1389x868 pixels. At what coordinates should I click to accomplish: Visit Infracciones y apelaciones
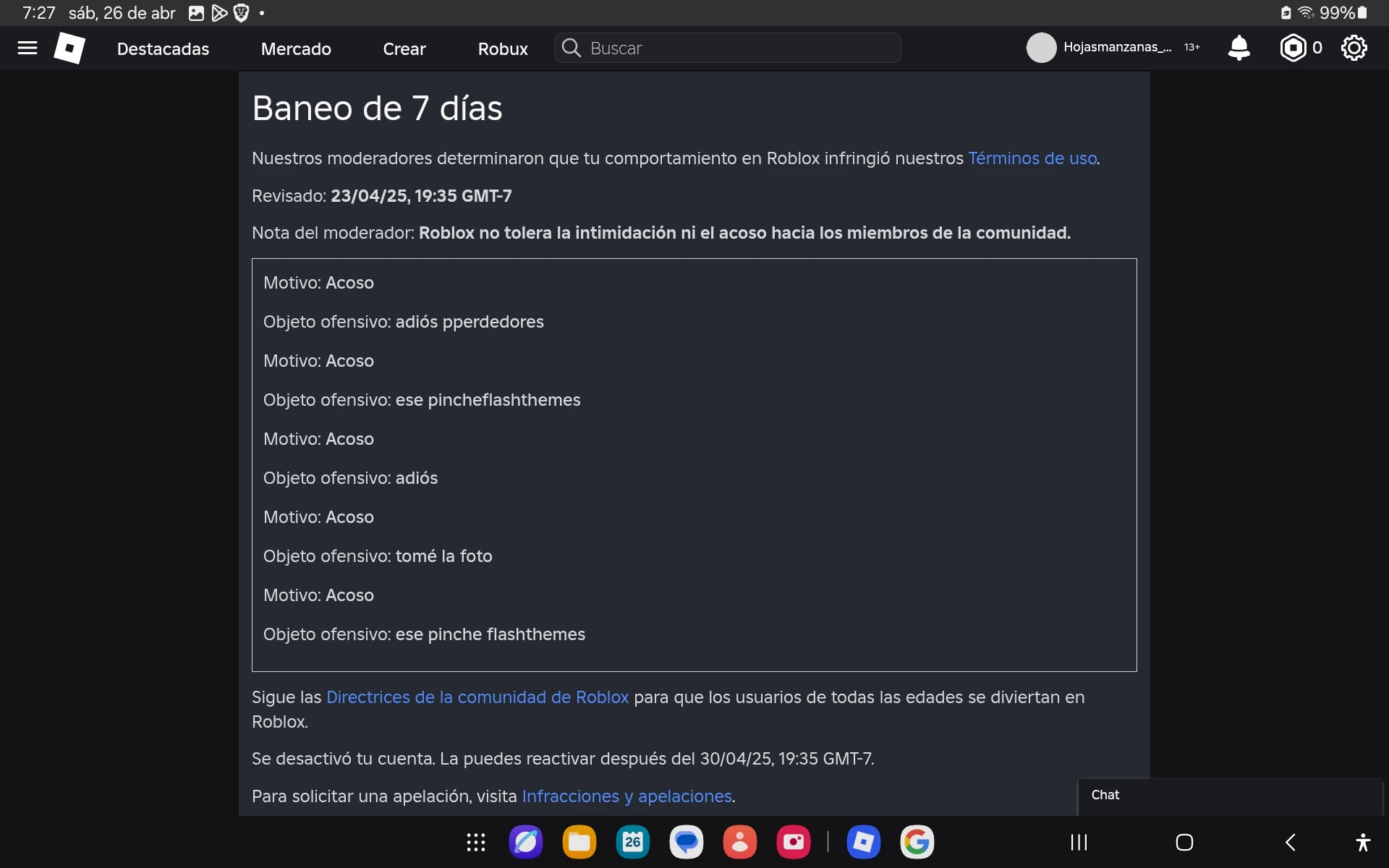pyautogui.click(x=626, y=796)
